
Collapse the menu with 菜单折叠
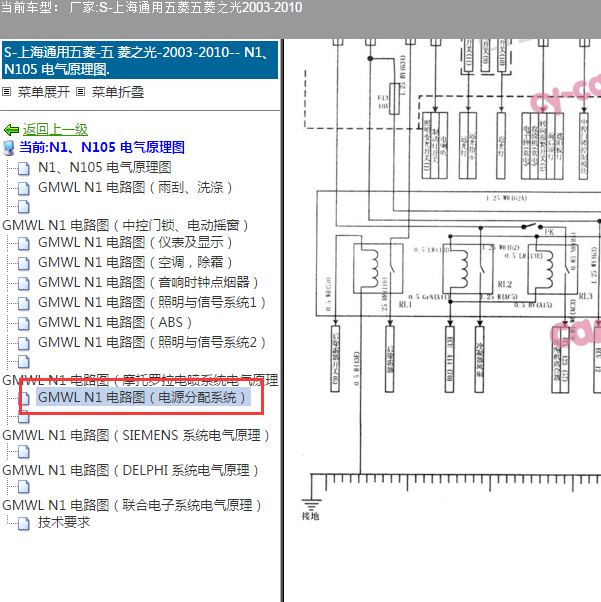click(118, 92)
